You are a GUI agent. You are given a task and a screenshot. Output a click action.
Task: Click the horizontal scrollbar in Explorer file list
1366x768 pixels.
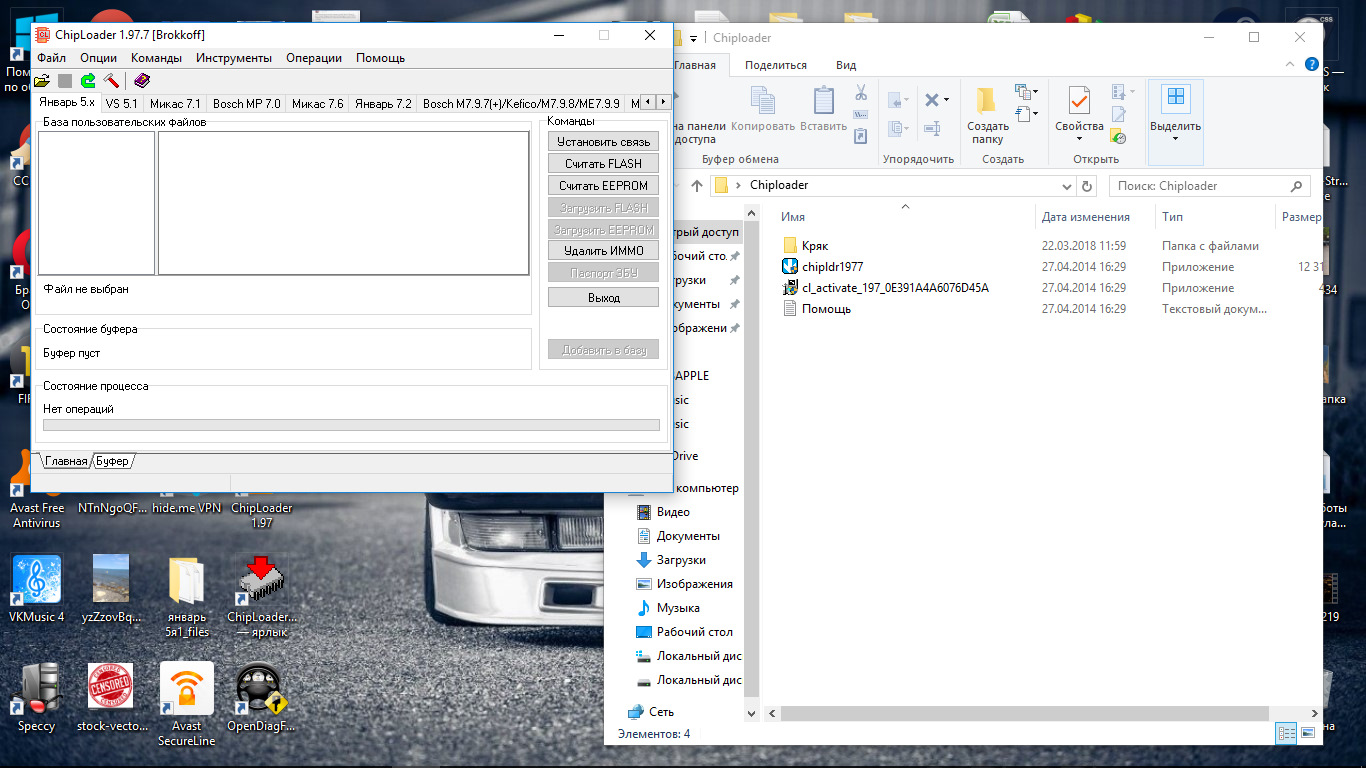click(x=1027, y=715)
